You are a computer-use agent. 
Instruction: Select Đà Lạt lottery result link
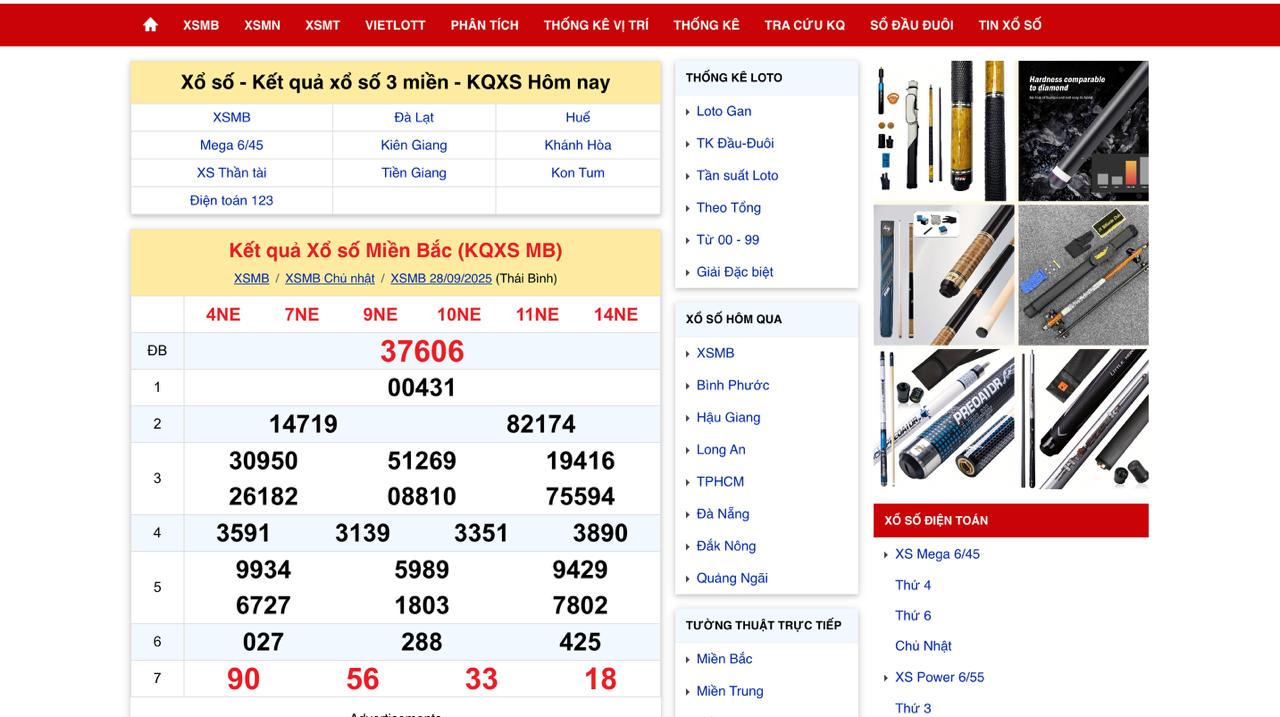click(x=414, y=117)
